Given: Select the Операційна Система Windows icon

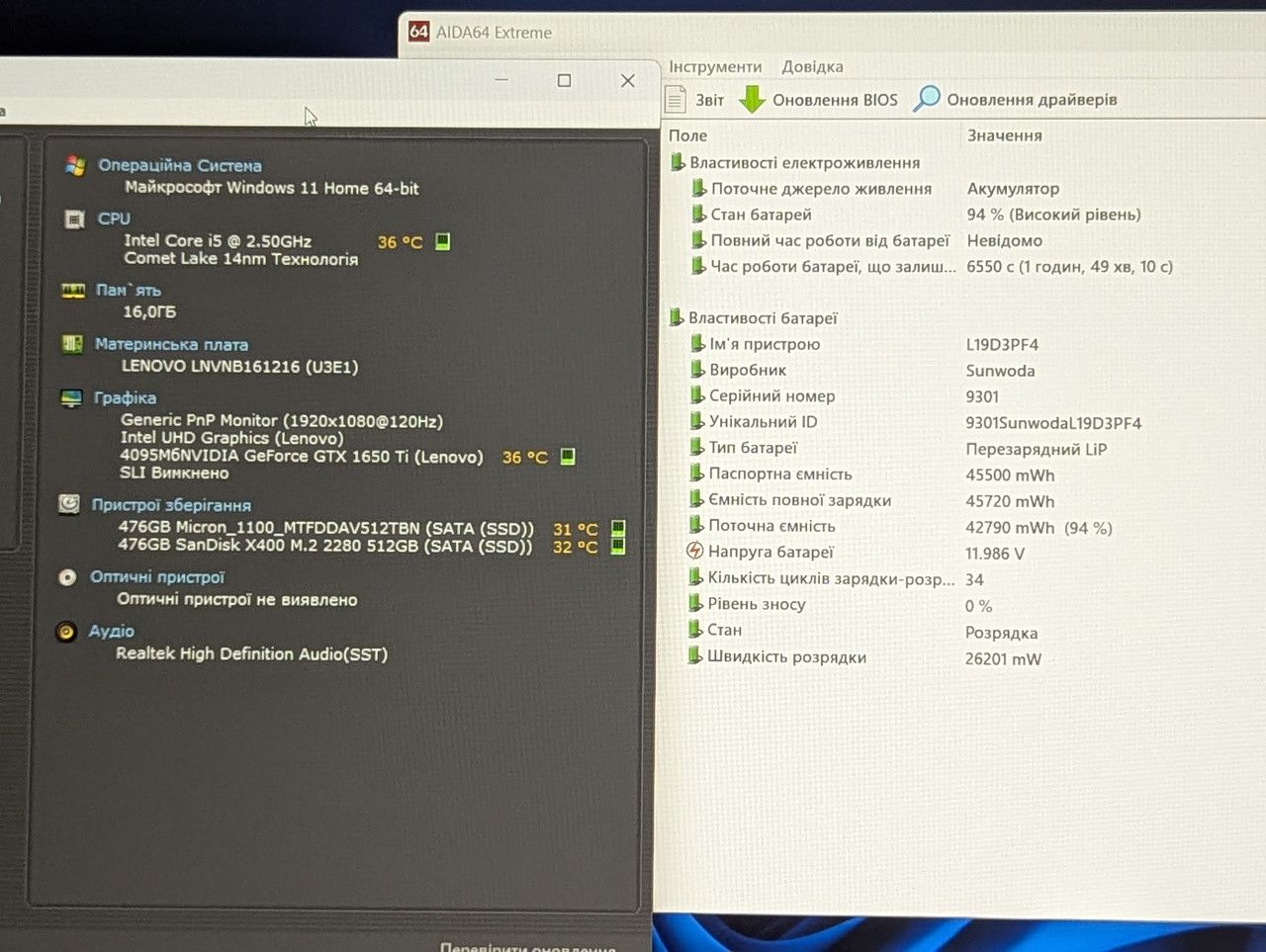Looking at the screenshot, I should (75, 165).
